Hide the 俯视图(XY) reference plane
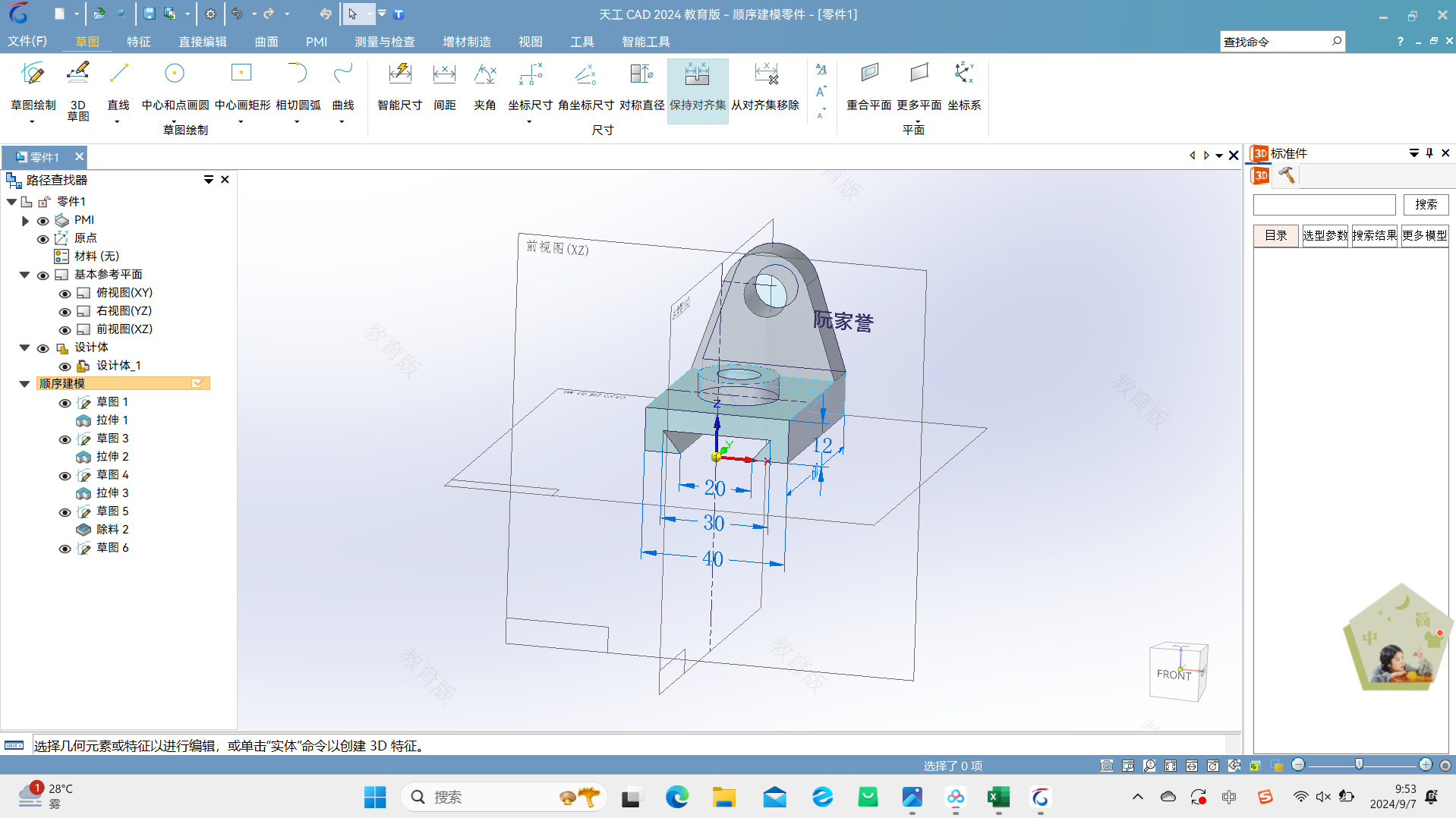Screen dimensions: 1456x818 click(x=65, y=294)
